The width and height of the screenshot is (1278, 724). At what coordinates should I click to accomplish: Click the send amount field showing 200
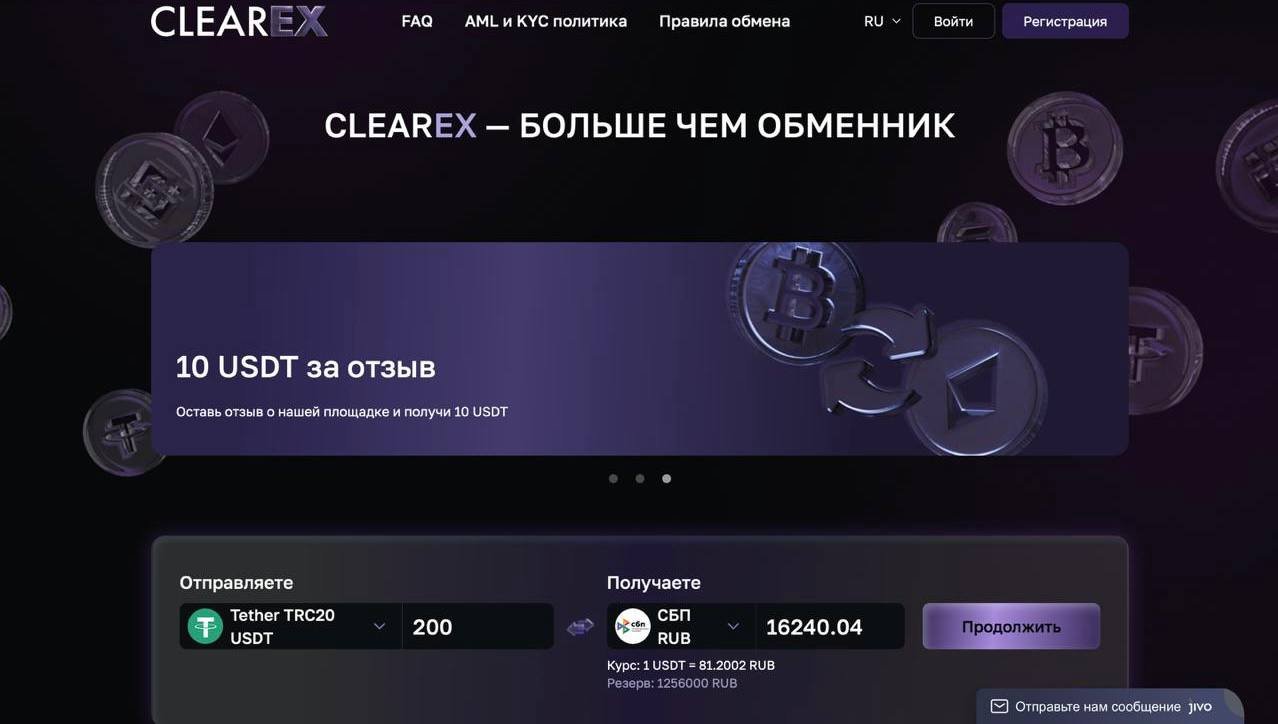478,627
